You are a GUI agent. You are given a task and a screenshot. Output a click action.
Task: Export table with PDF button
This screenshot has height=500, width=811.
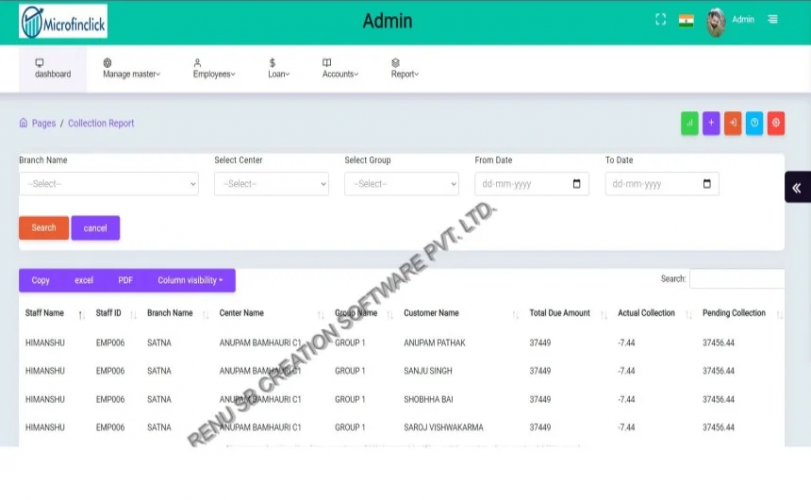point(125,280)
